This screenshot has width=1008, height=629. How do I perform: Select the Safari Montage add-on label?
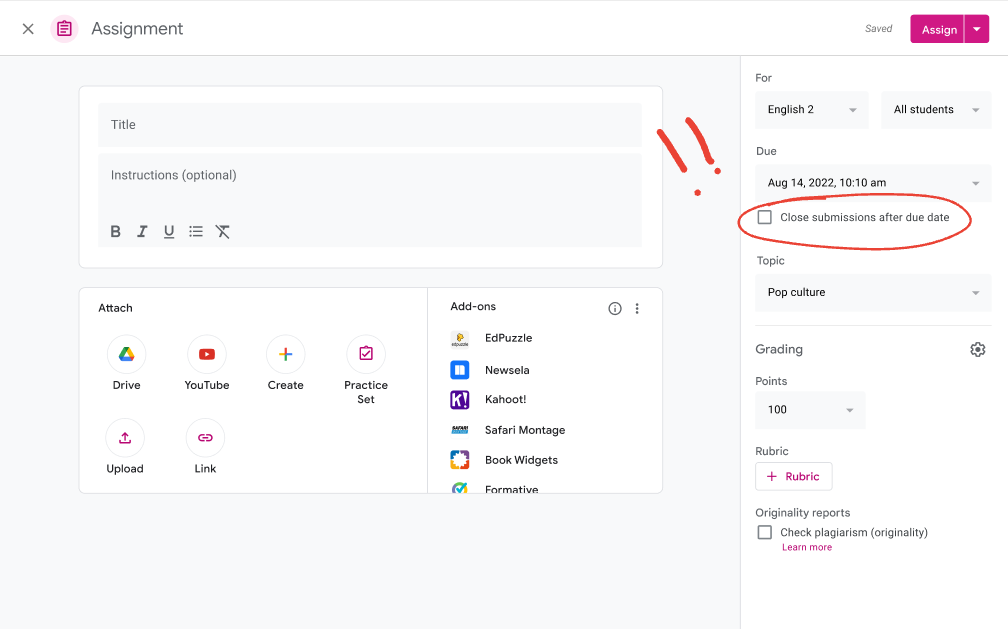click(x=525, y=430)
